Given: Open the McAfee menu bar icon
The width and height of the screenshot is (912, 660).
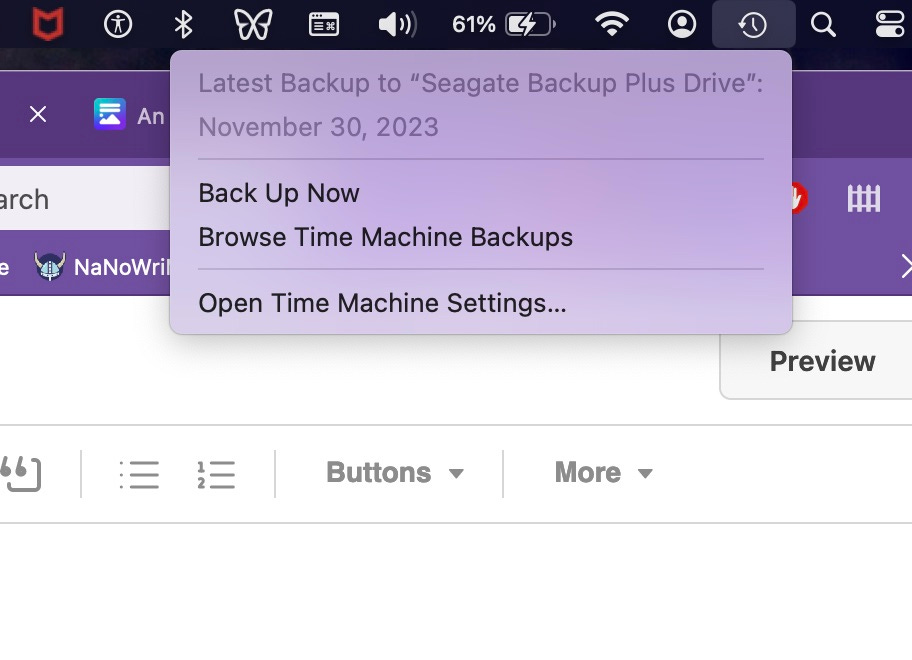Looking at the screenshot, I should pyautogui.click(x=48, y=24).
